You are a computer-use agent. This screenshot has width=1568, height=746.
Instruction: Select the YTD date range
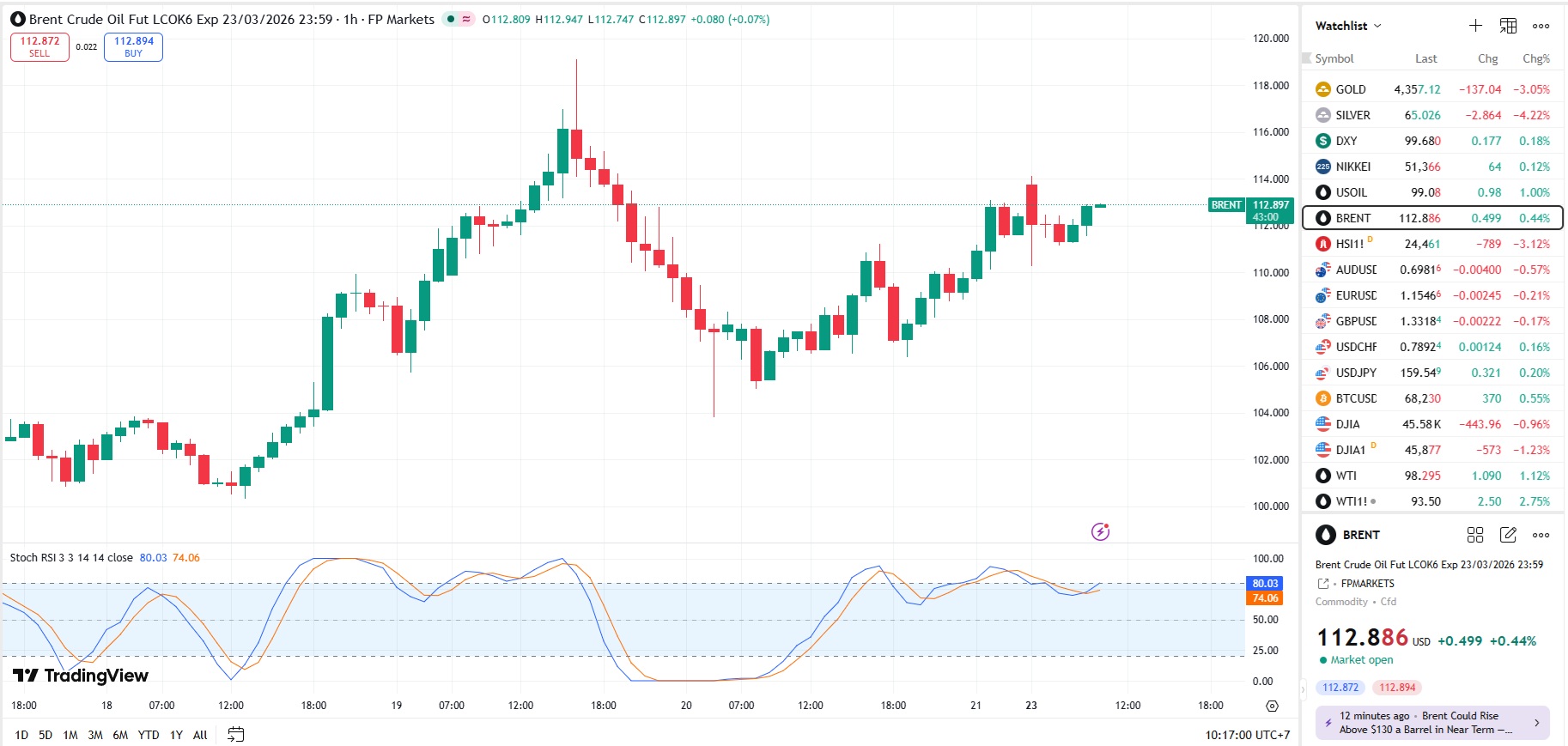pyautogui.click(x=149, y=735)
